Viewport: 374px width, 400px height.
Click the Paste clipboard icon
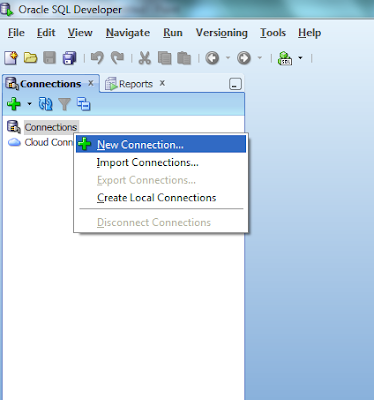point(184,58)
